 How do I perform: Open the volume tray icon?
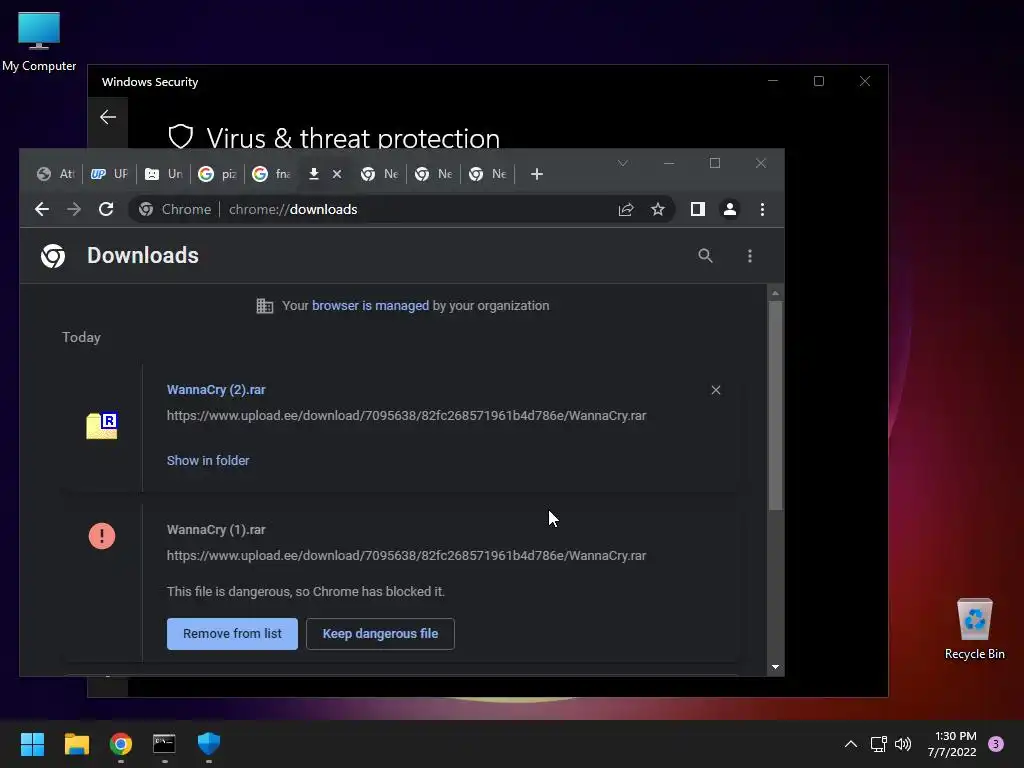click(903, 743)
